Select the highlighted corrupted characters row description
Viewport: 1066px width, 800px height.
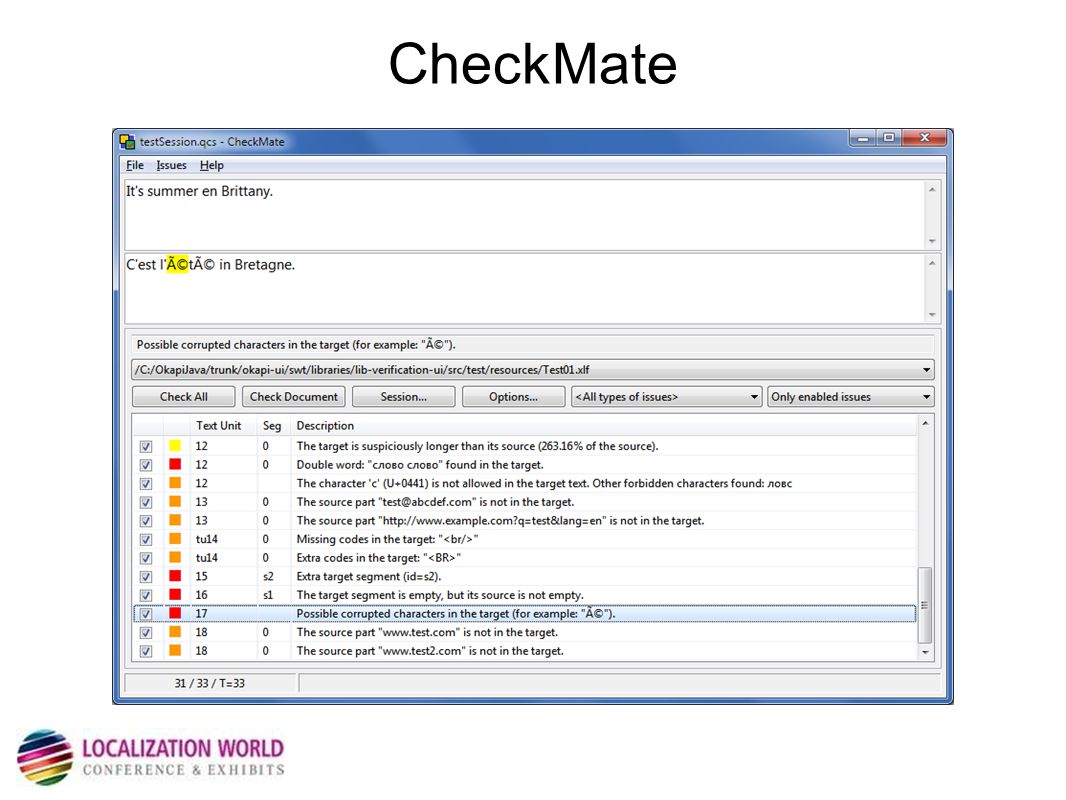point(455,614)
